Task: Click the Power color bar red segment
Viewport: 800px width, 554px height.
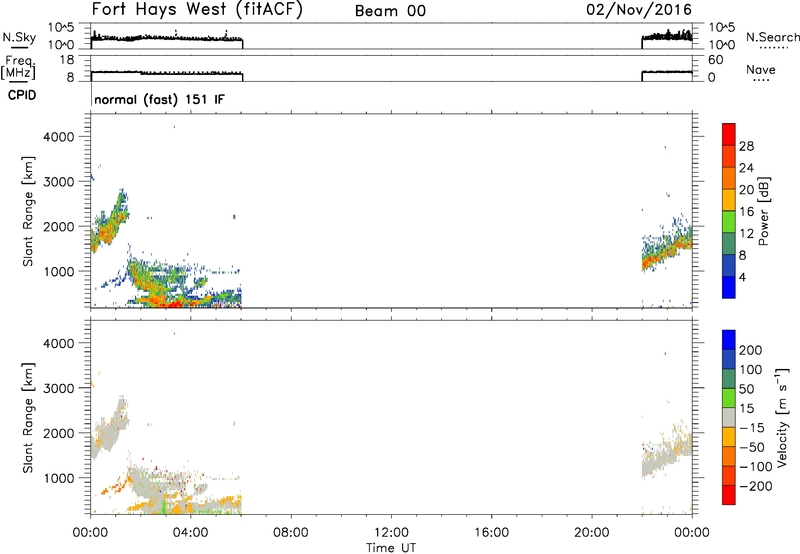Action: pos(729,134)
